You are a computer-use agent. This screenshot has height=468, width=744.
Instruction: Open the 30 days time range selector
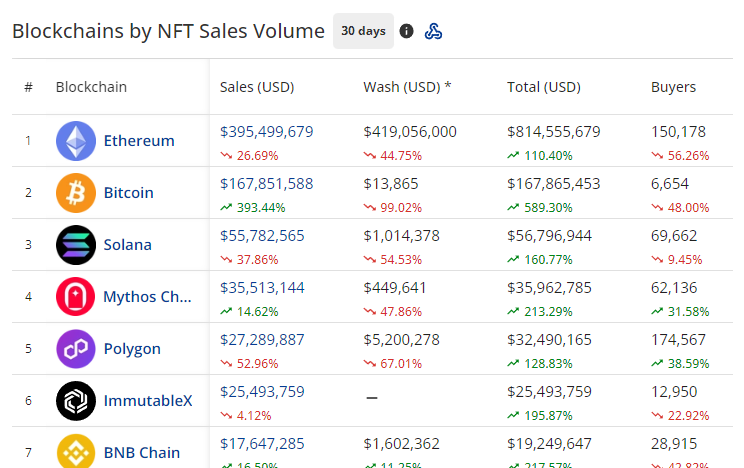(363, 31)
